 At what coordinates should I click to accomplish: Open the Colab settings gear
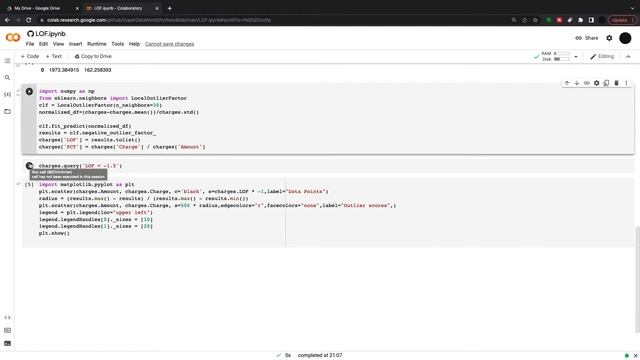click(x=609, y=38)
